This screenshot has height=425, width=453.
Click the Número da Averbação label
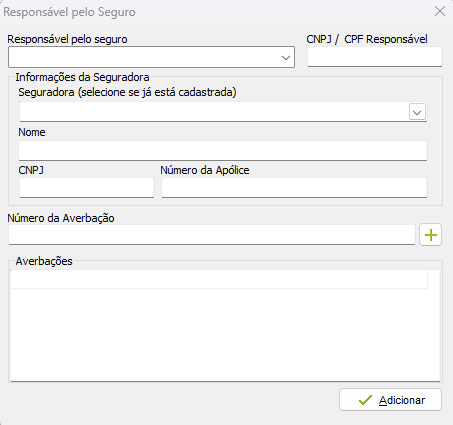coord(61,218)
